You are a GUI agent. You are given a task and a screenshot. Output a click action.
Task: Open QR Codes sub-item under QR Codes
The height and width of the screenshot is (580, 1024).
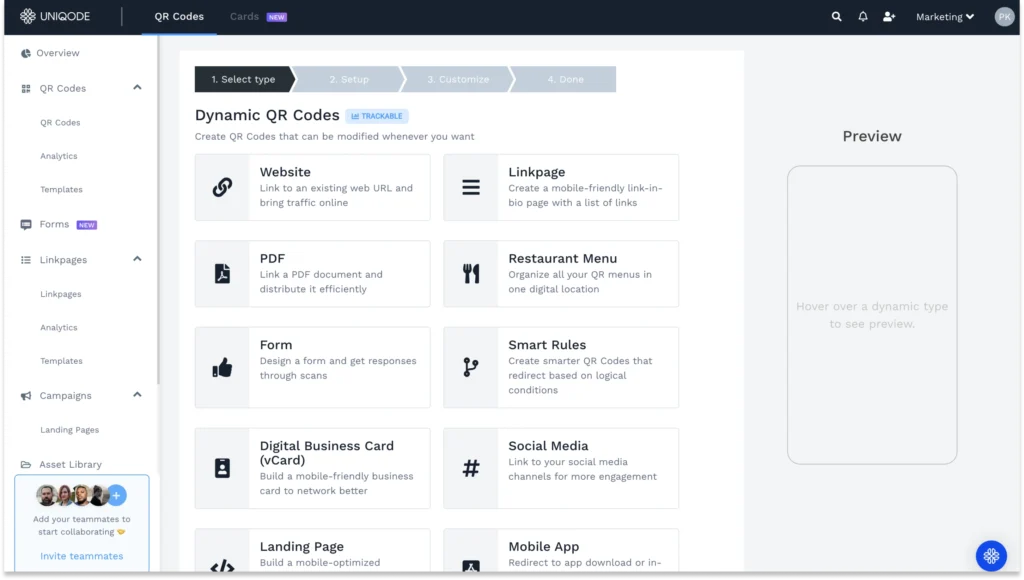coord(60,122)
